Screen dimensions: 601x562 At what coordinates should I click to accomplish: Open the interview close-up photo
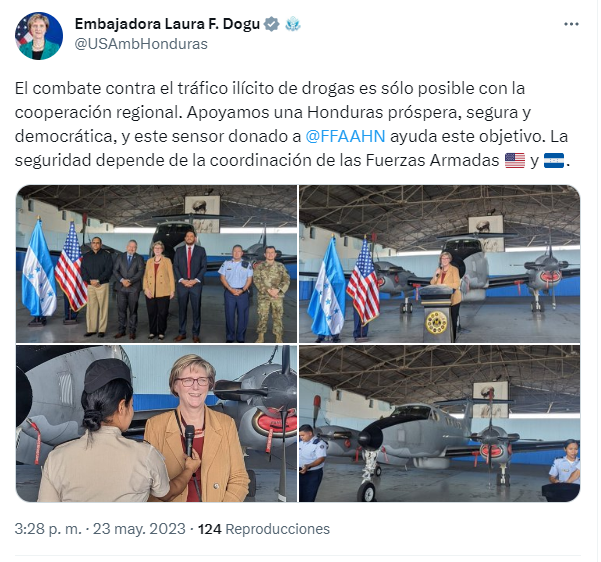click(156, 424)
